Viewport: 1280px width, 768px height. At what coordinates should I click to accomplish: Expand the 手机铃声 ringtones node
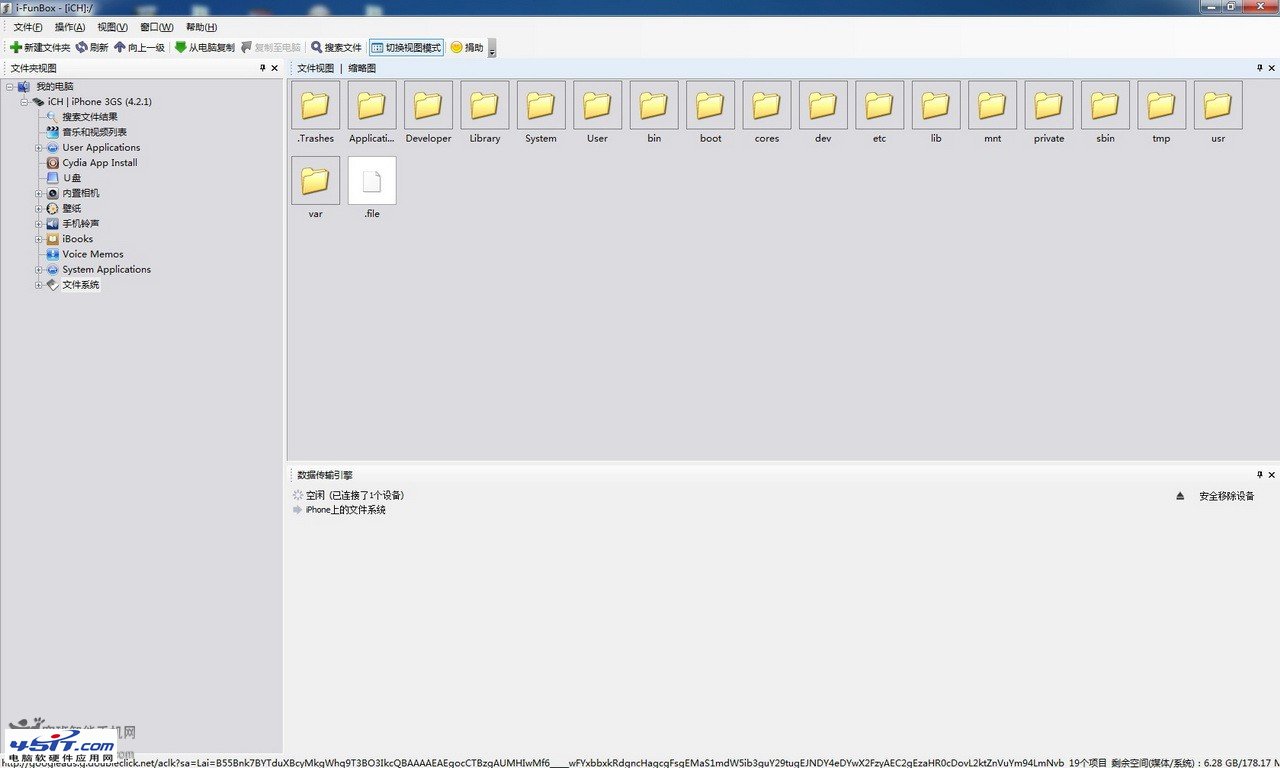(39, 224)
